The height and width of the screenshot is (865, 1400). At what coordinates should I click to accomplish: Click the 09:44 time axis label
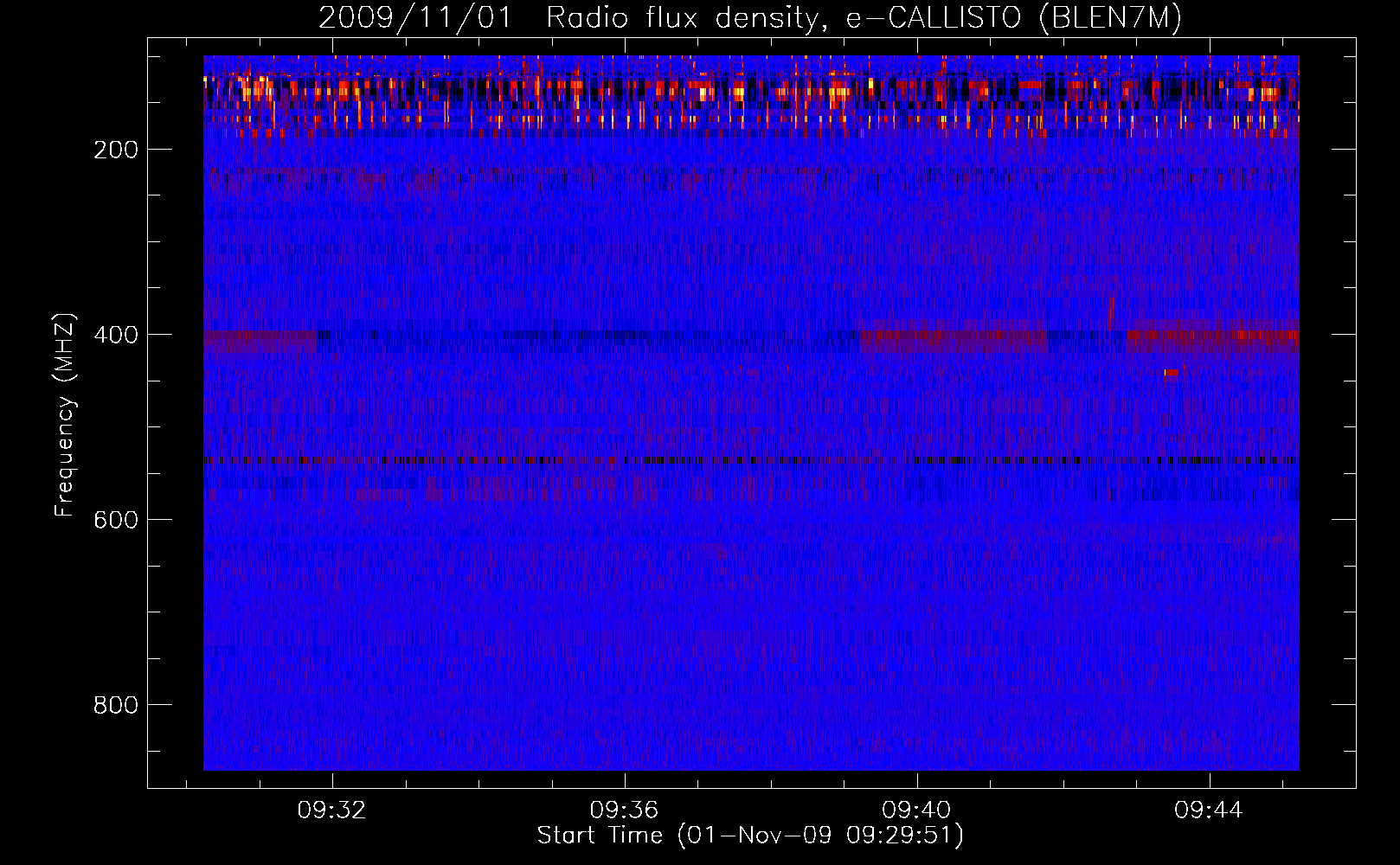(x=1210, y=811)
